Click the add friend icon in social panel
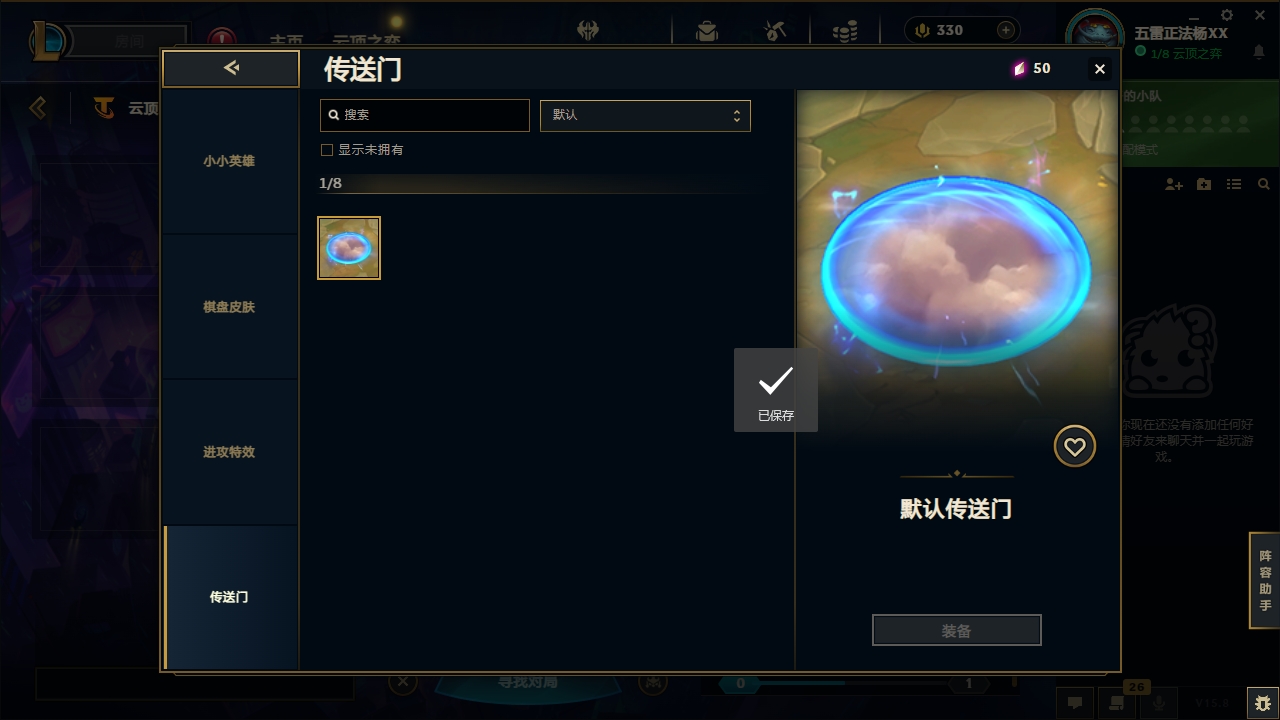 pos(1174,185)
